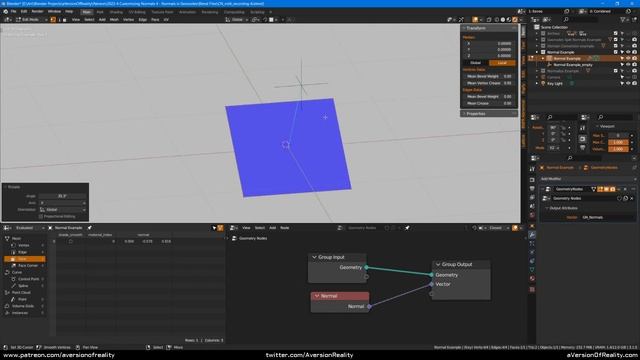
Task: Open viewport Mesh menu
Action: (114, 20)
